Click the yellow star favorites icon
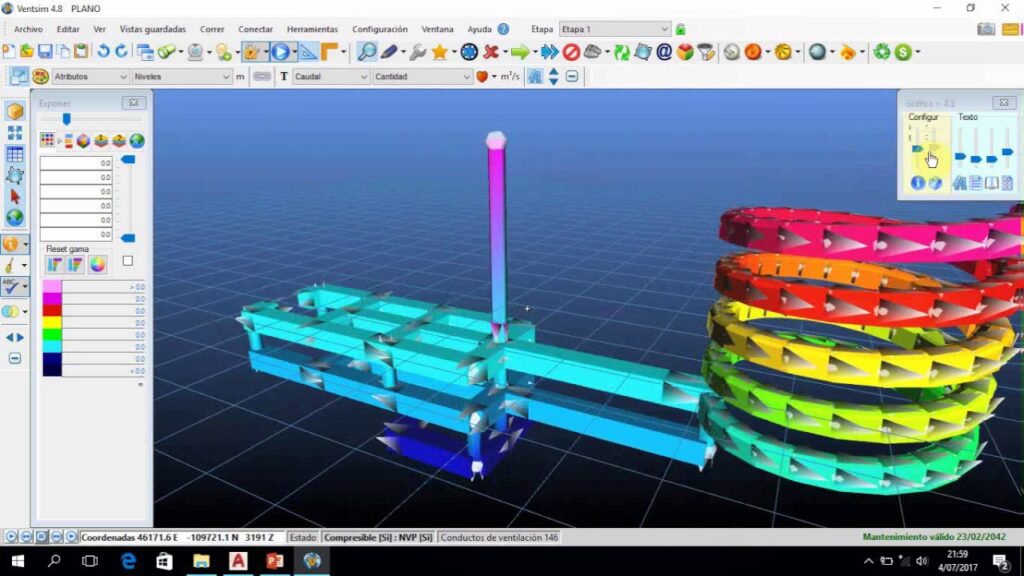The width and height of the screenshot is (1024, 576). pyautogui.click(x=440, y=52)
